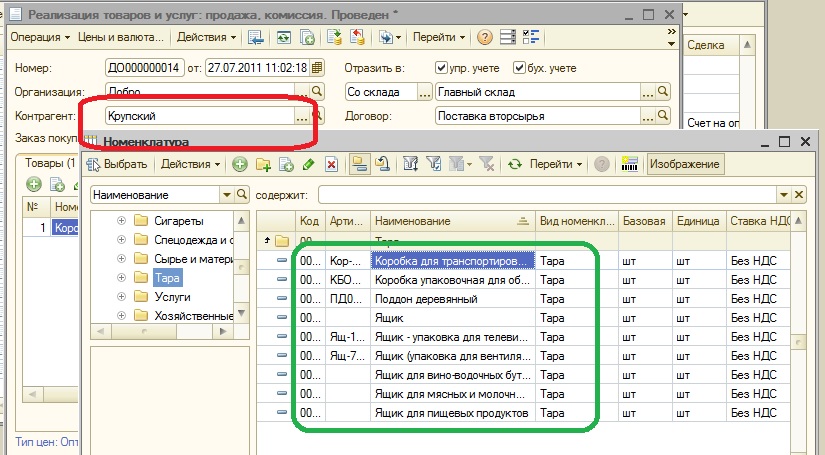Open the Наименование search field dropdown
This screenshot has height=455, width=825.
228,195
